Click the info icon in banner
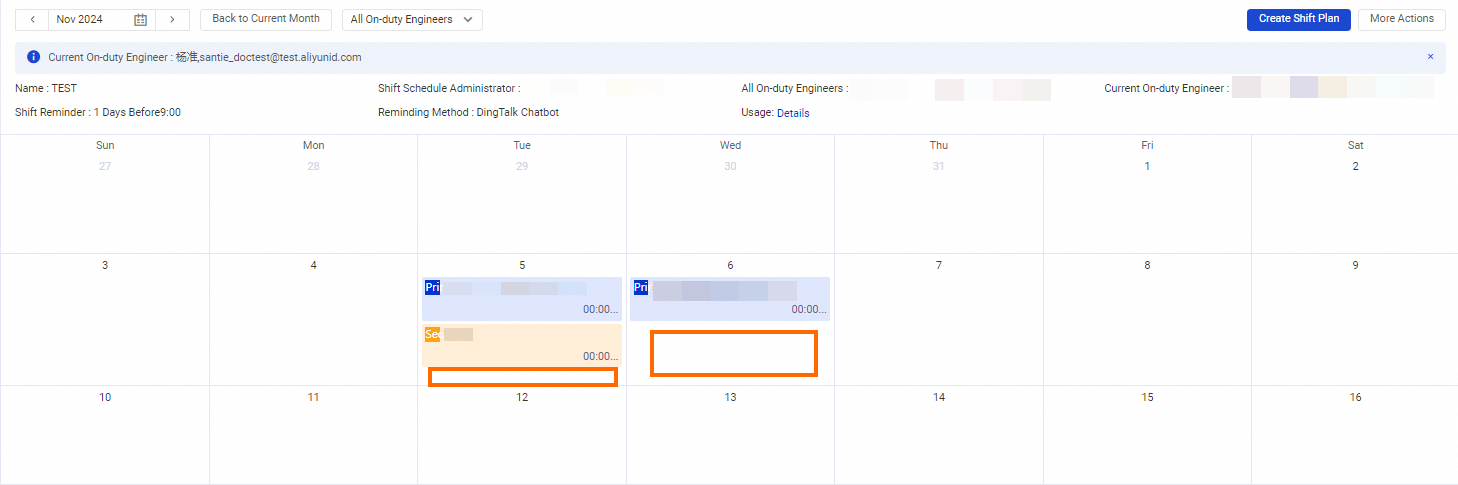This screenshot has width=1458, height=485. pos(34,57)
